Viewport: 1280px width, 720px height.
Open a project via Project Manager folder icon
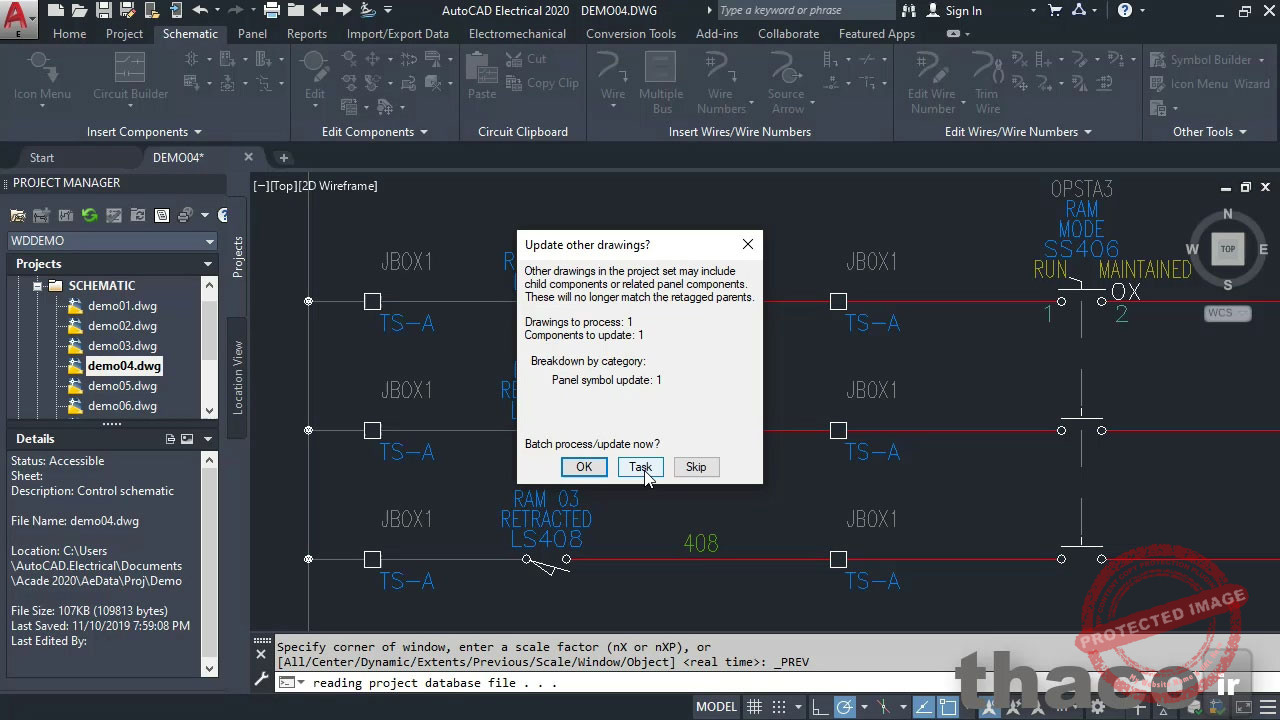18,216
